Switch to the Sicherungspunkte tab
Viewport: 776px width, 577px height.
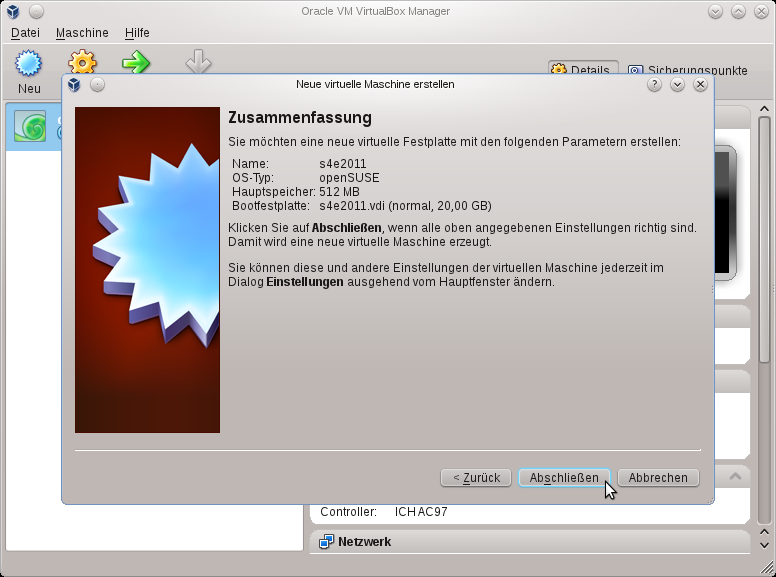688,70
